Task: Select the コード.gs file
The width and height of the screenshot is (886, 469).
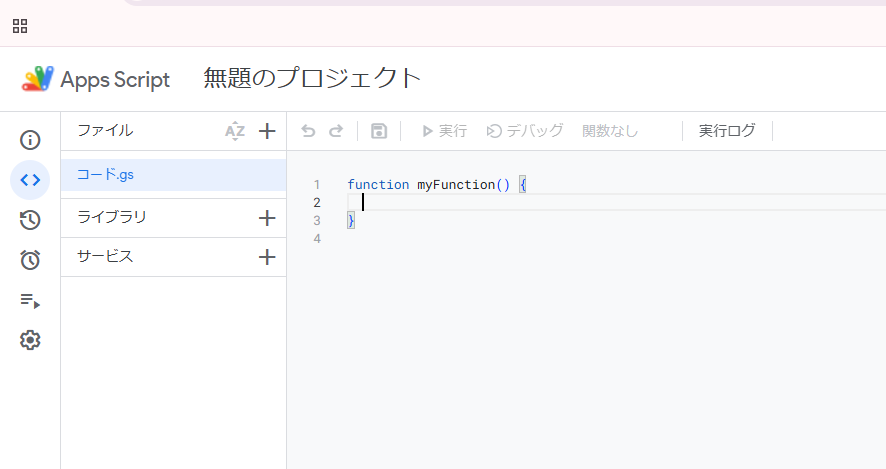Action: tap(173, 175)
